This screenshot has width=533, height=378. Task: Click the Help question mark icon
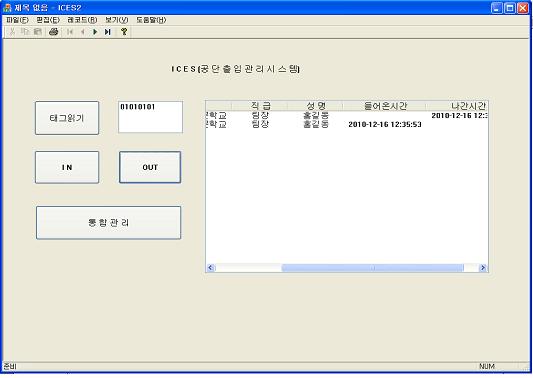point(124,32)
